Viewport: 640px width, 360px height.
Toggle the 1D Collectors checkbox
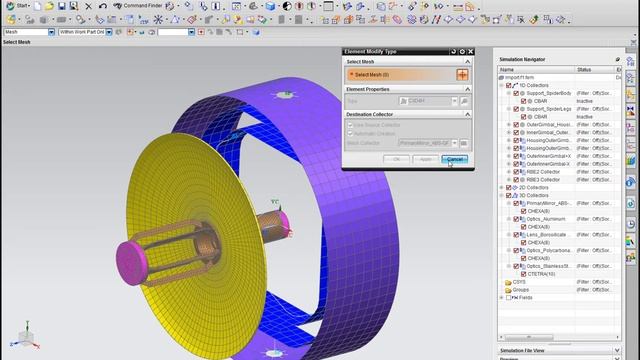coord(509,85)
